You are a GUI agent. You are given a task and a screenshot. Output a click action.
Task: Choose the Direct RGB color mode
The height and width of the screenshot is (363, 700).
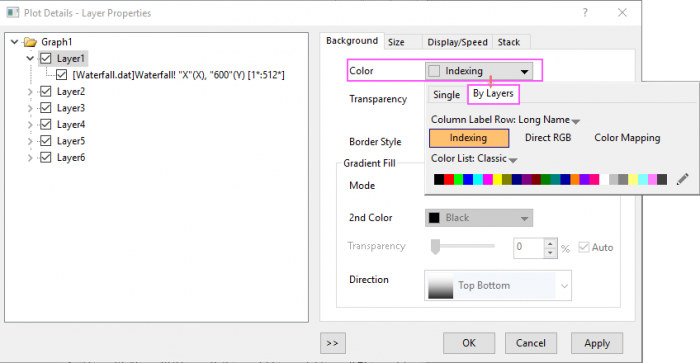548,138
